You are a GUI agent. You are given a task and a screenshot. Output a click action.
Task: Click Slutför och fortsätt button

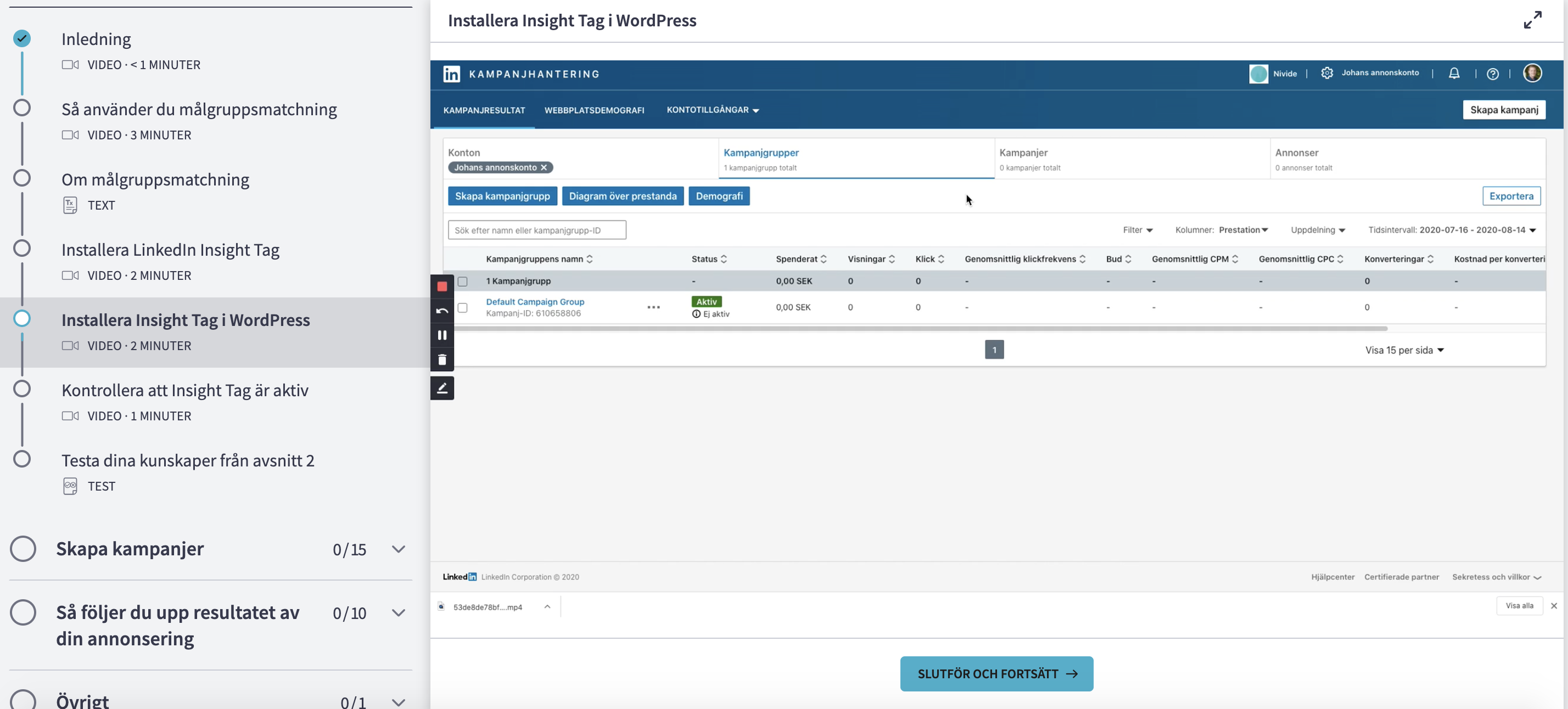(996, 673)
